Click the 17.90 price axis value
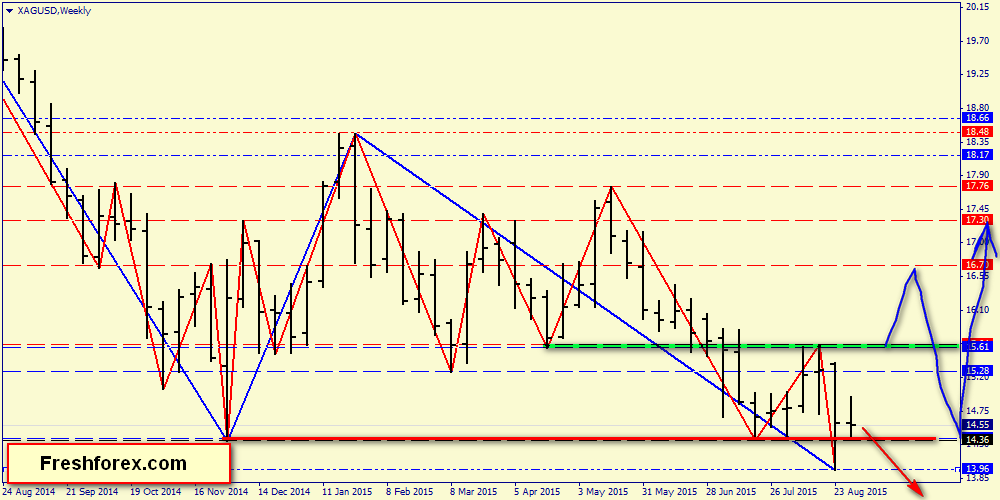The width and height of the screenshot is (1000, 500). [978, 175]
